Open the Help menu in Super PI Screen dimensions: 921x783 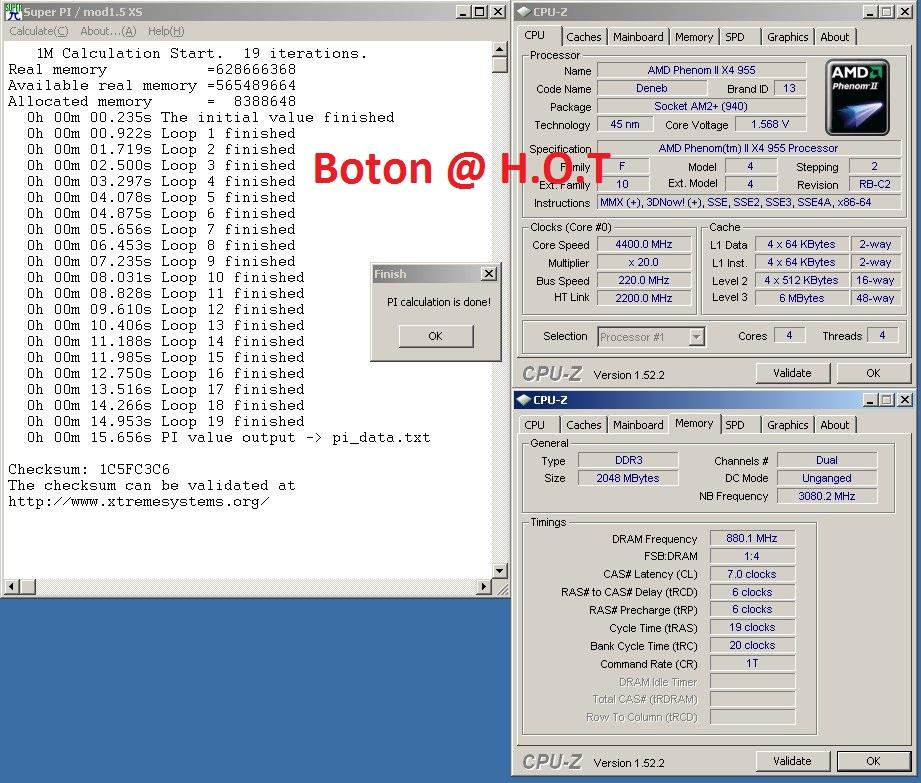(166, 31)
